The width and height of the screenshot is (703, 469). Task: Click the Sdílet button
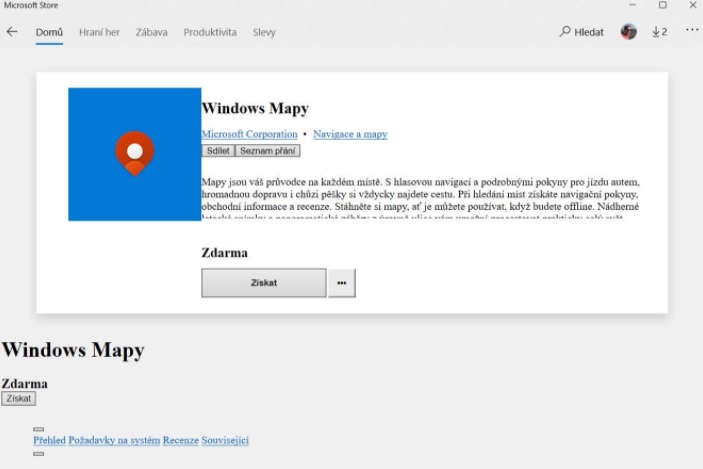tap(218, 151)
